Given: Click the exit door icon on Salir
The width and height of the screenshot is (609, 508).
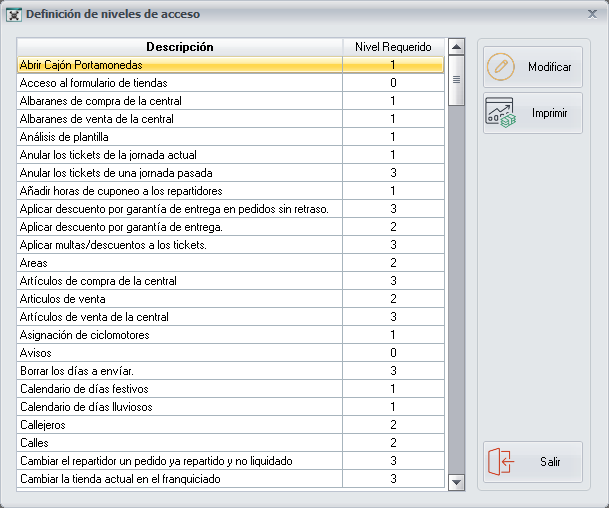Looking at the screenshot, I should tap(500, 462).
